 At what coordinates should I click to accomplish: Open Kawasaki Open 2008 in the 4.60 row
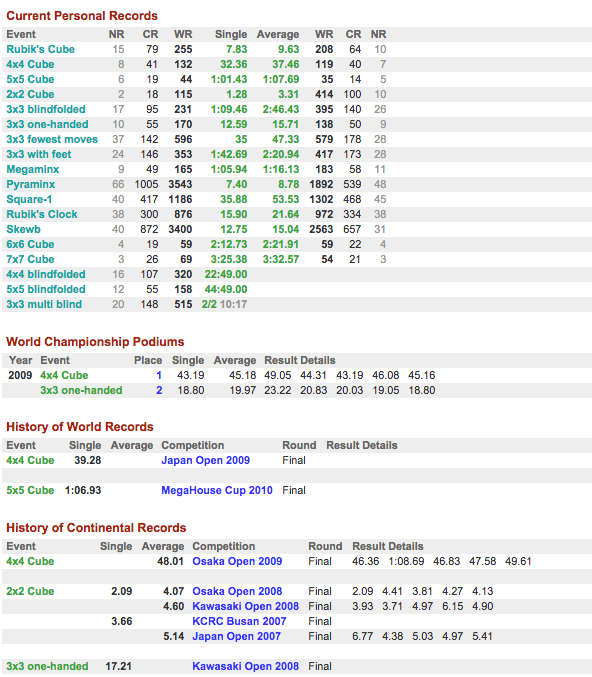tap(245, 606)
